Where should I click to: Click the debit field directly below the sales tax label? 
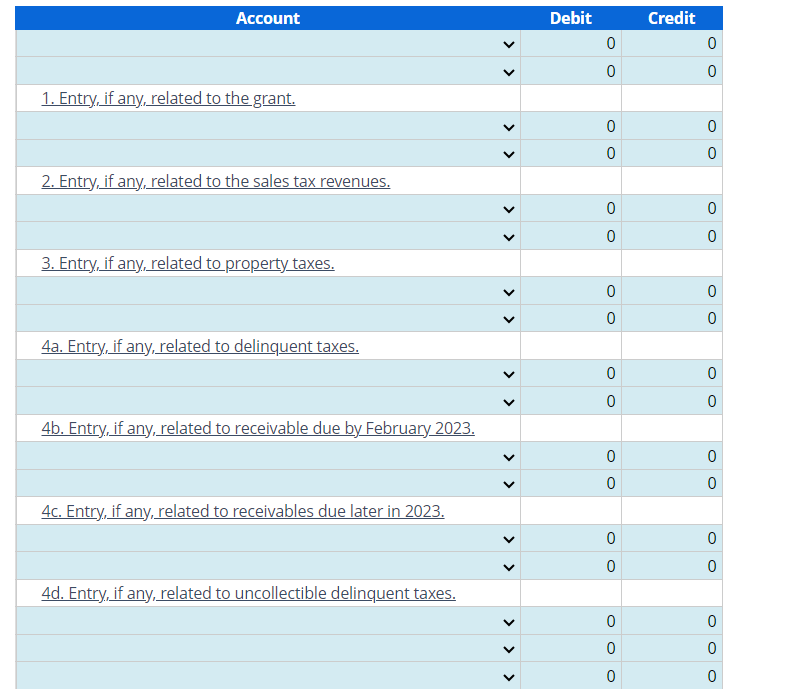[x=571, y=208]
